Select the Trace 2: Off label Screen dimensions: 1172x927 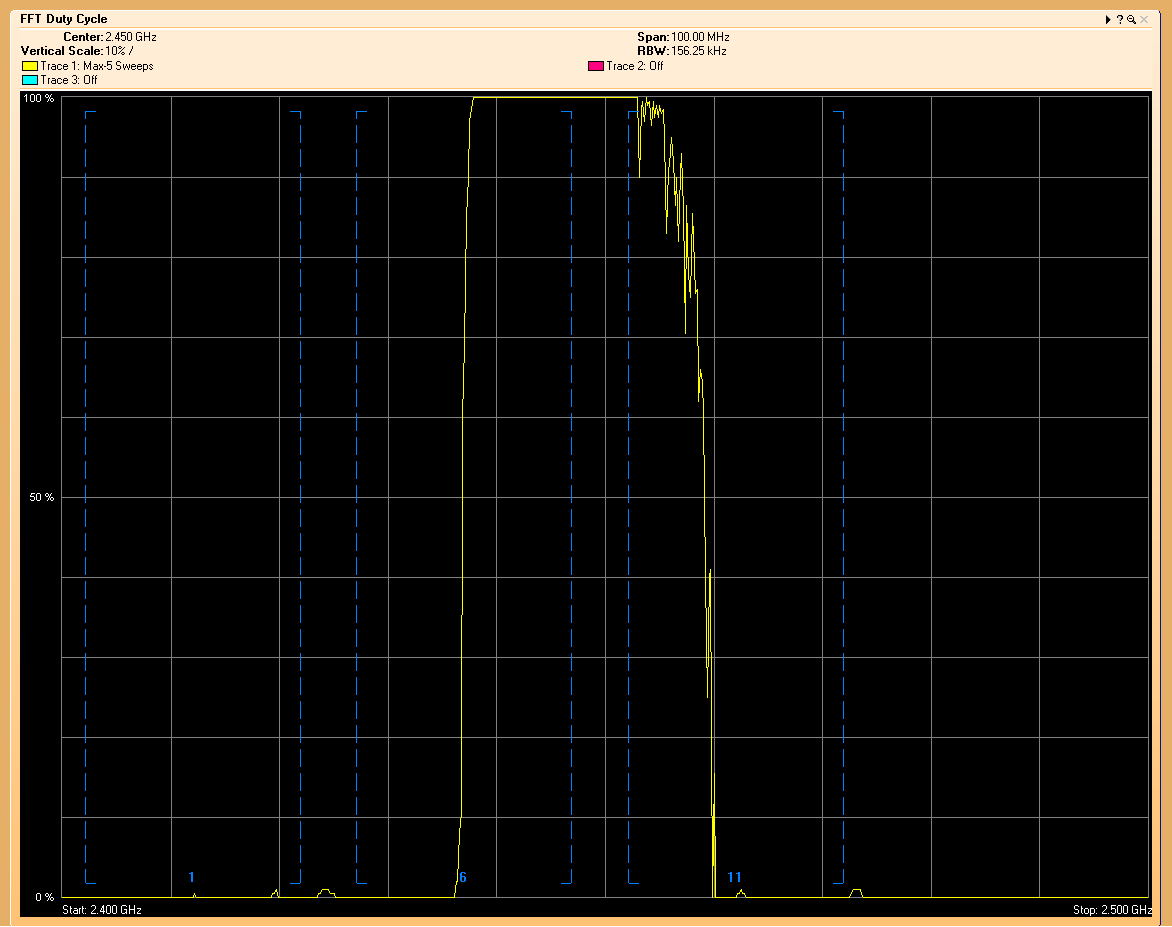[634, 66]
